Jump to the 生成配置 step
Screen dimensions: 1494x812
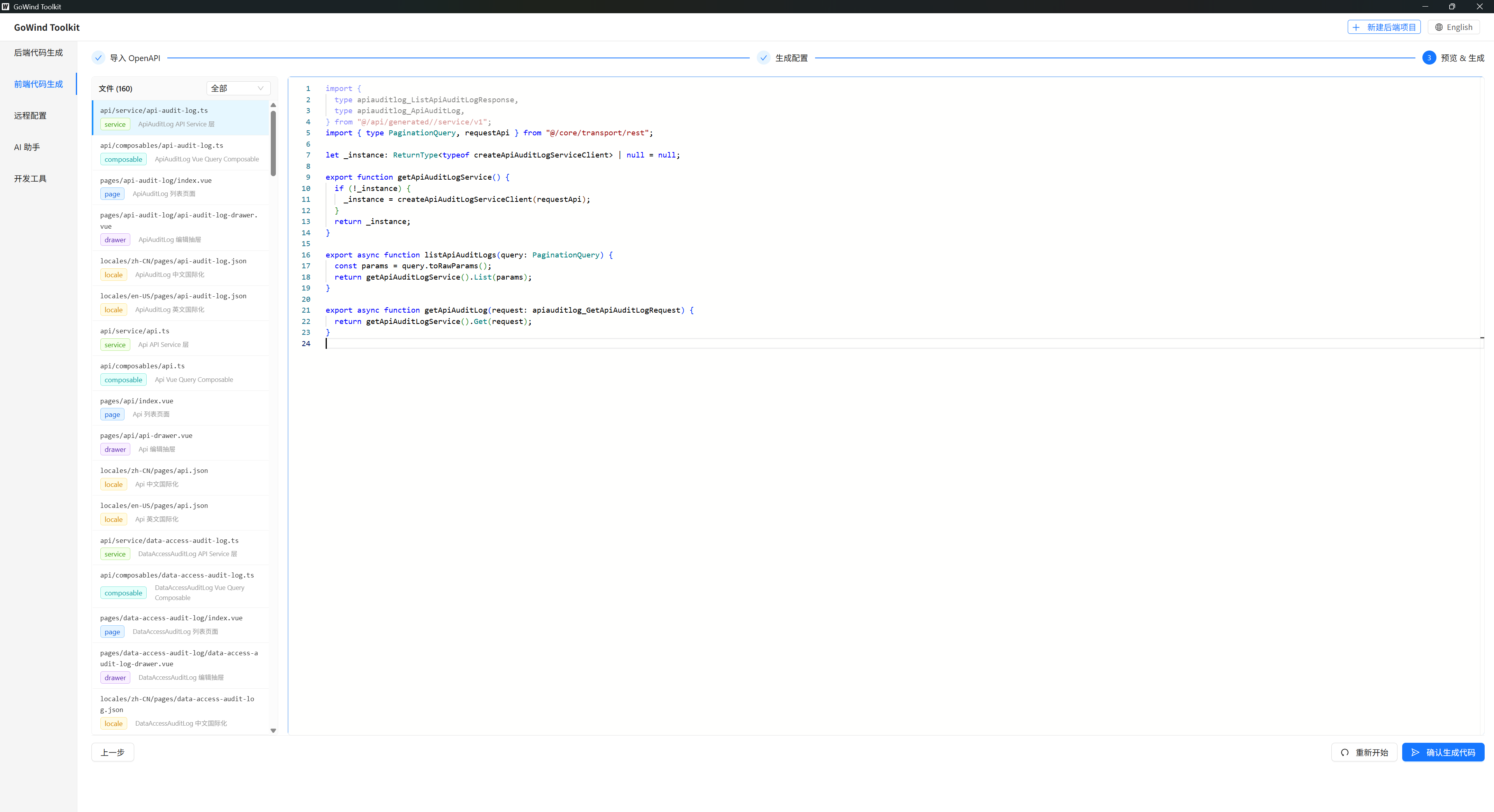tap(791, 58)
